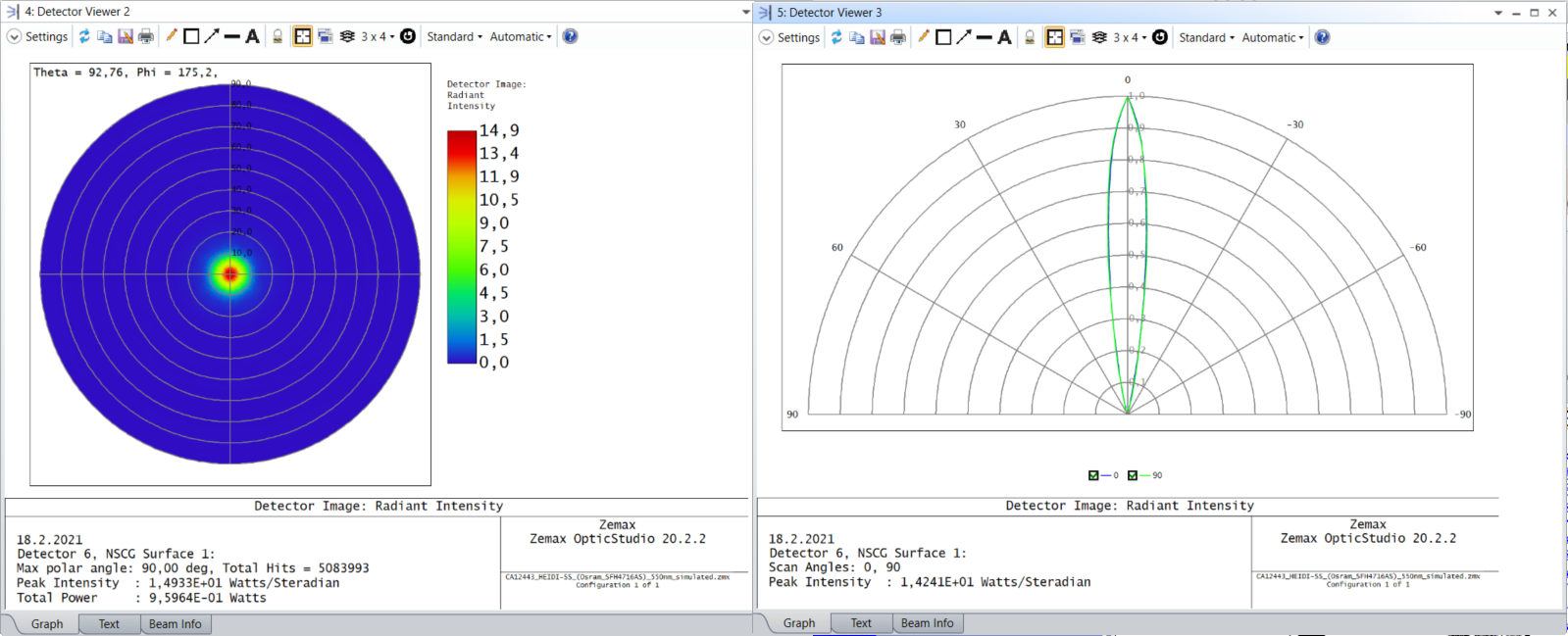Image resolution: width=1568 pixels, height=636 pixels.
Task: Open window options arrow of Detector Viewer 2
Action: (x=745, y=12)
